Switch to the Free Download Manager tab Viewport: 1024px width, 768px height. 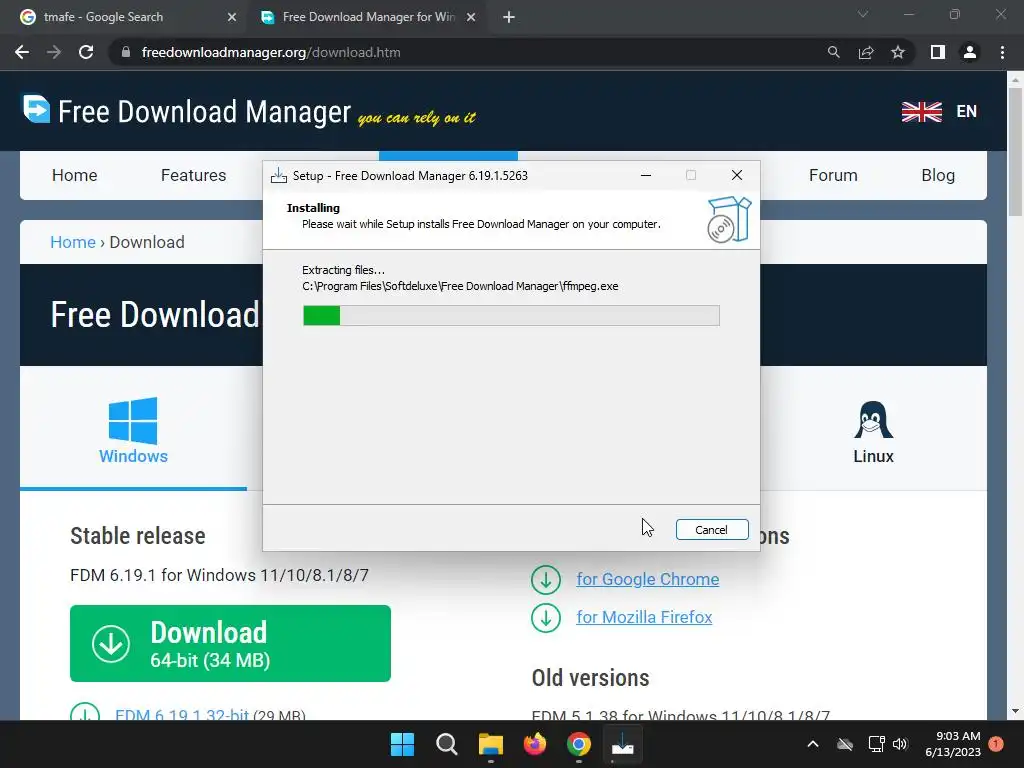pos(366,17)
